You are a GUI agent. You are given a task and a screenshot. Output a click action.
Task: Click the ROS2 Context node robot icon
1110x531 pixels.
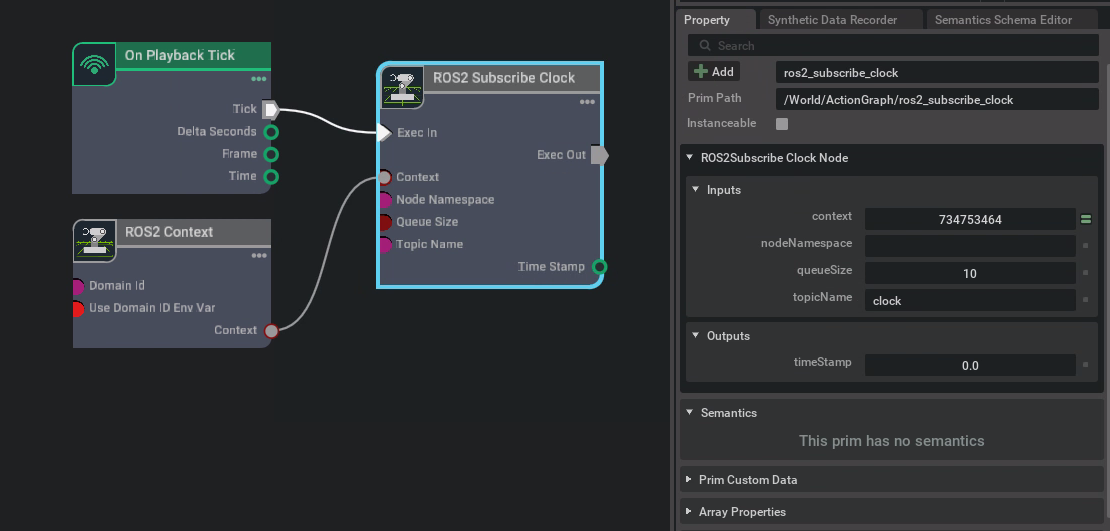click(x=94, y=241)
